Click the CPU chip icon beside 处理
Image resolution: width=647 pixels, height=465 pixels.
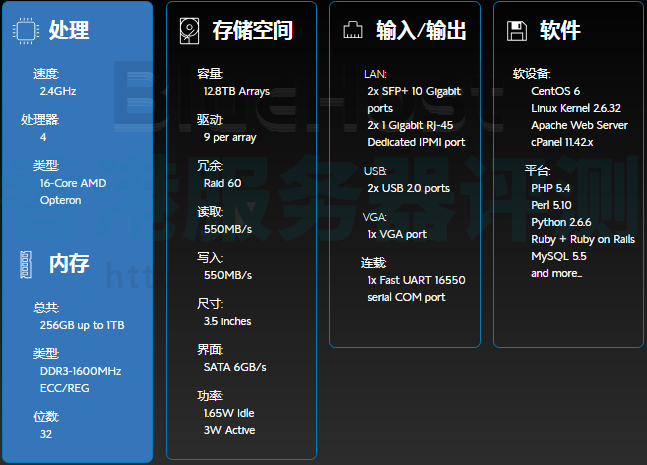[24, 30]
